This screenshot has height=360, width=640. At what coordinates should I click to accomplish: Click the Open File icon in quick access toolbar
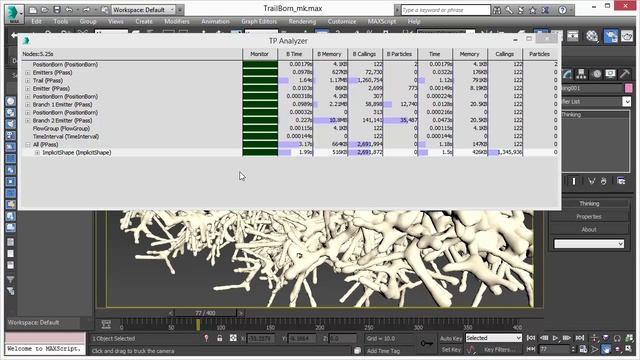pos(44,9)
